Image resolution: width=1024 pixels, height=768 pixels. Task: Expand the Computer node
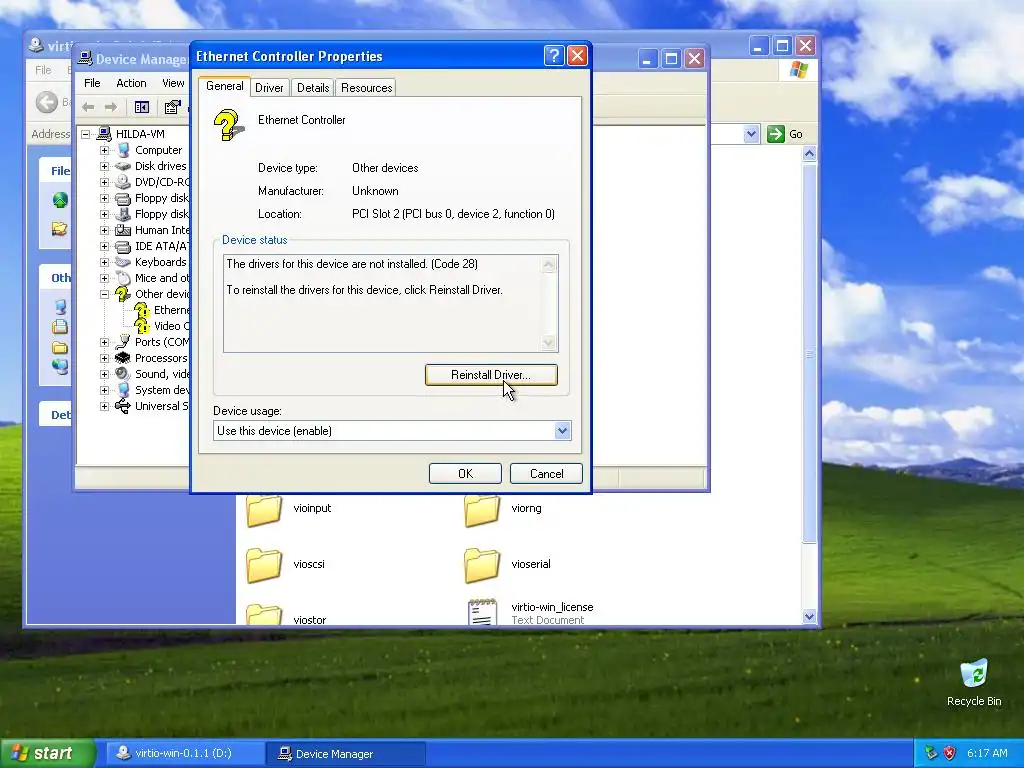[x=104, y=150]
